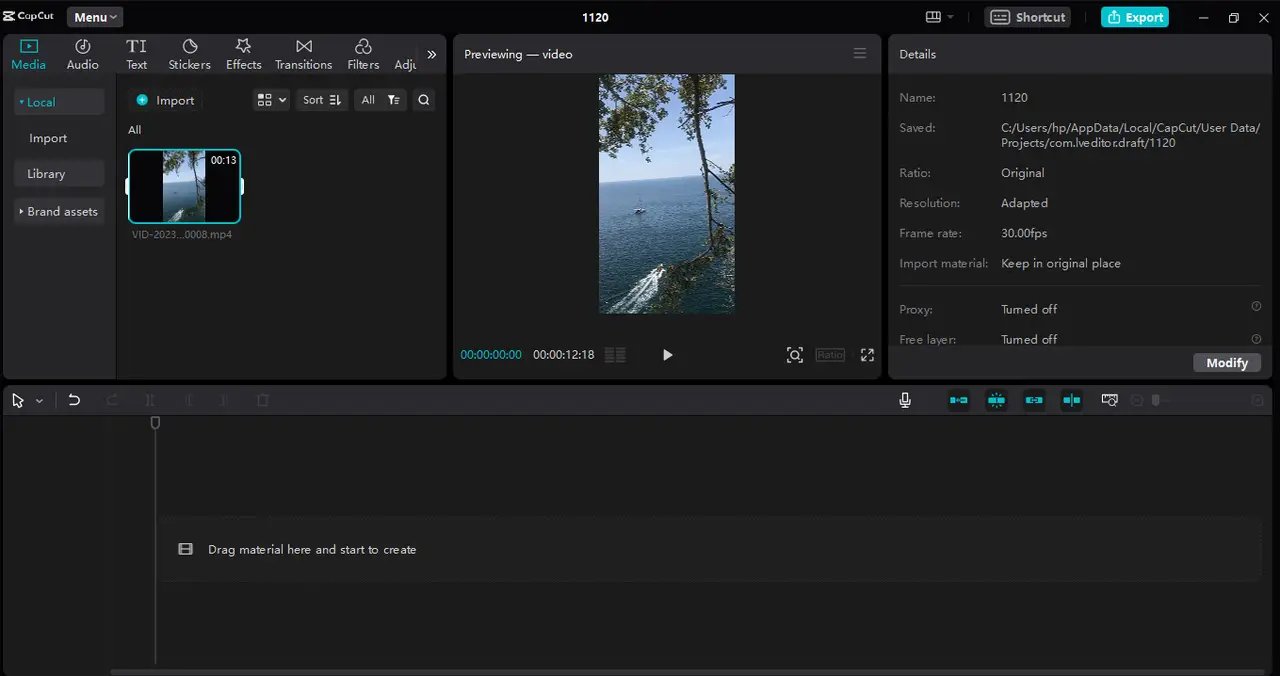Click the current timecode 00:00:00:00
The height and width of the screenshot is (676, 1280).
click(x=491, y=355)
